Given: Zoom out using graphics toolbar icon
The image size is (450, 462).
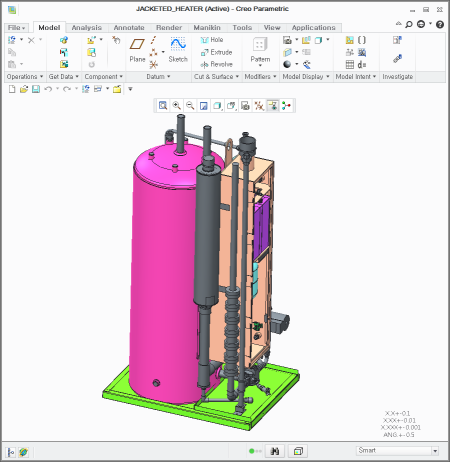Looking at the screenshot, I should pyautogui.click(x=190, y=106).
